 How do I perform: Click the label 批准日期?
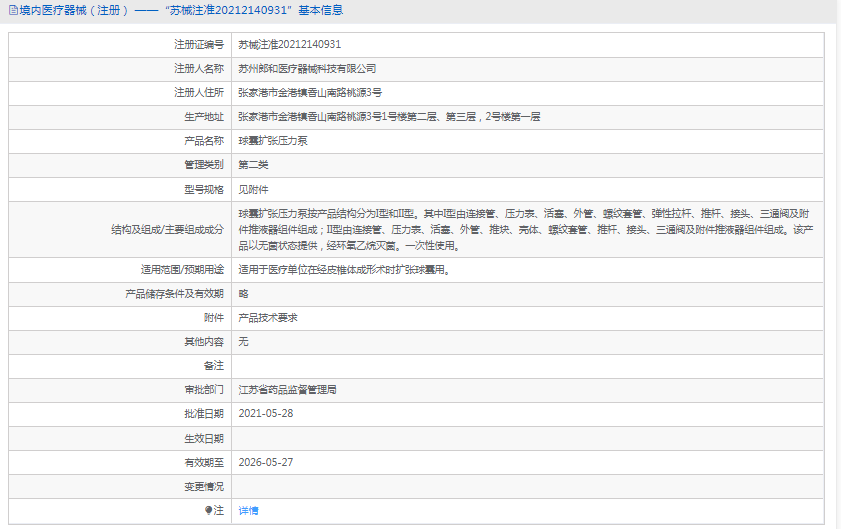coord(204,414)
